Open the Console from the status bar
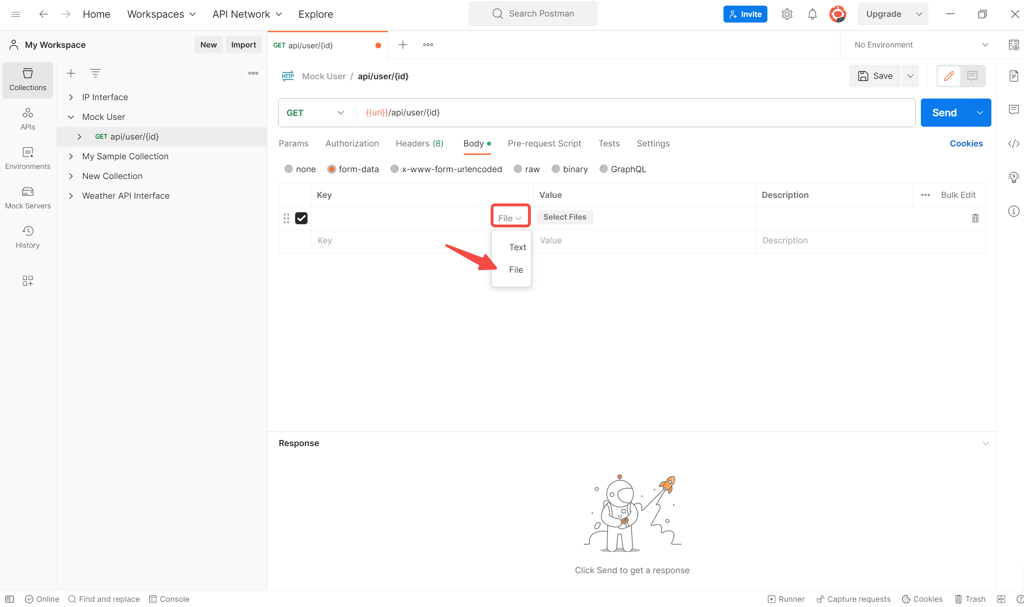The width and height of the screenshot is (1024, 607). [x=169, y=598]
